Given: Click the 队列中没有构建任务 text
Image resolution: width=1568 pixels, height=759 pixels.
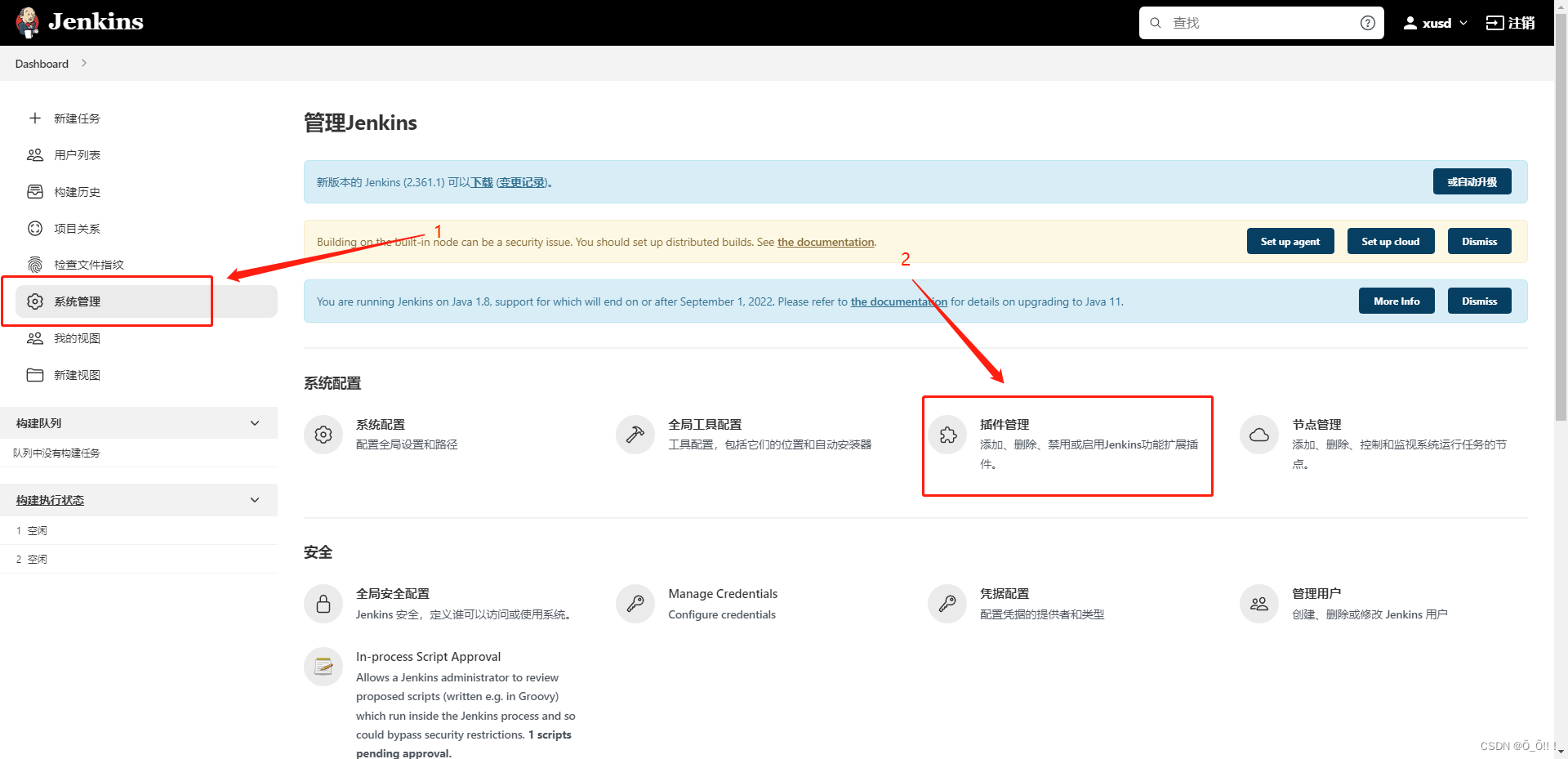Looking at the screenshot, I should tap(56, 453).
